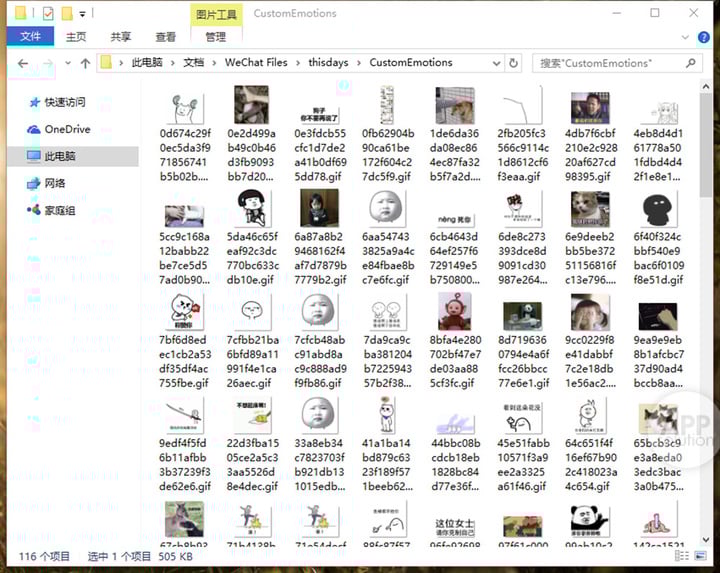
Task: Select file starting with 0e2d499a
Action: tap(252, 134)
